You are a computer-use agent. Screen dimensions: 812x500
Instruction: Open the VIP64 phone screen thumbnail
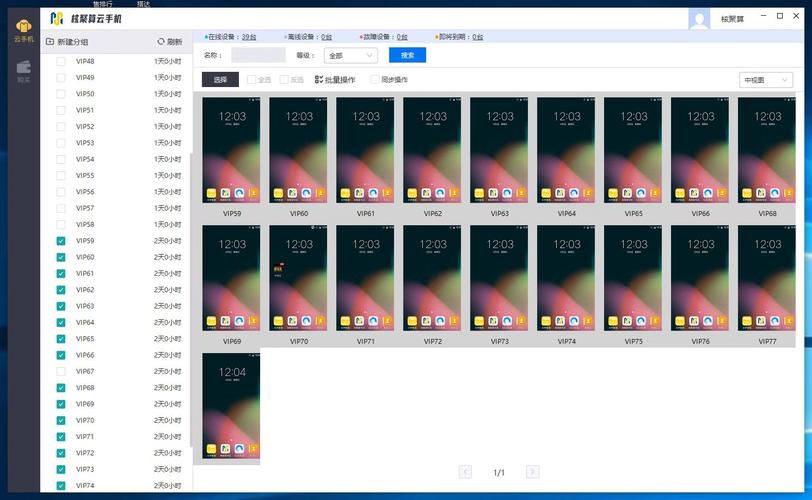[566, 150]
